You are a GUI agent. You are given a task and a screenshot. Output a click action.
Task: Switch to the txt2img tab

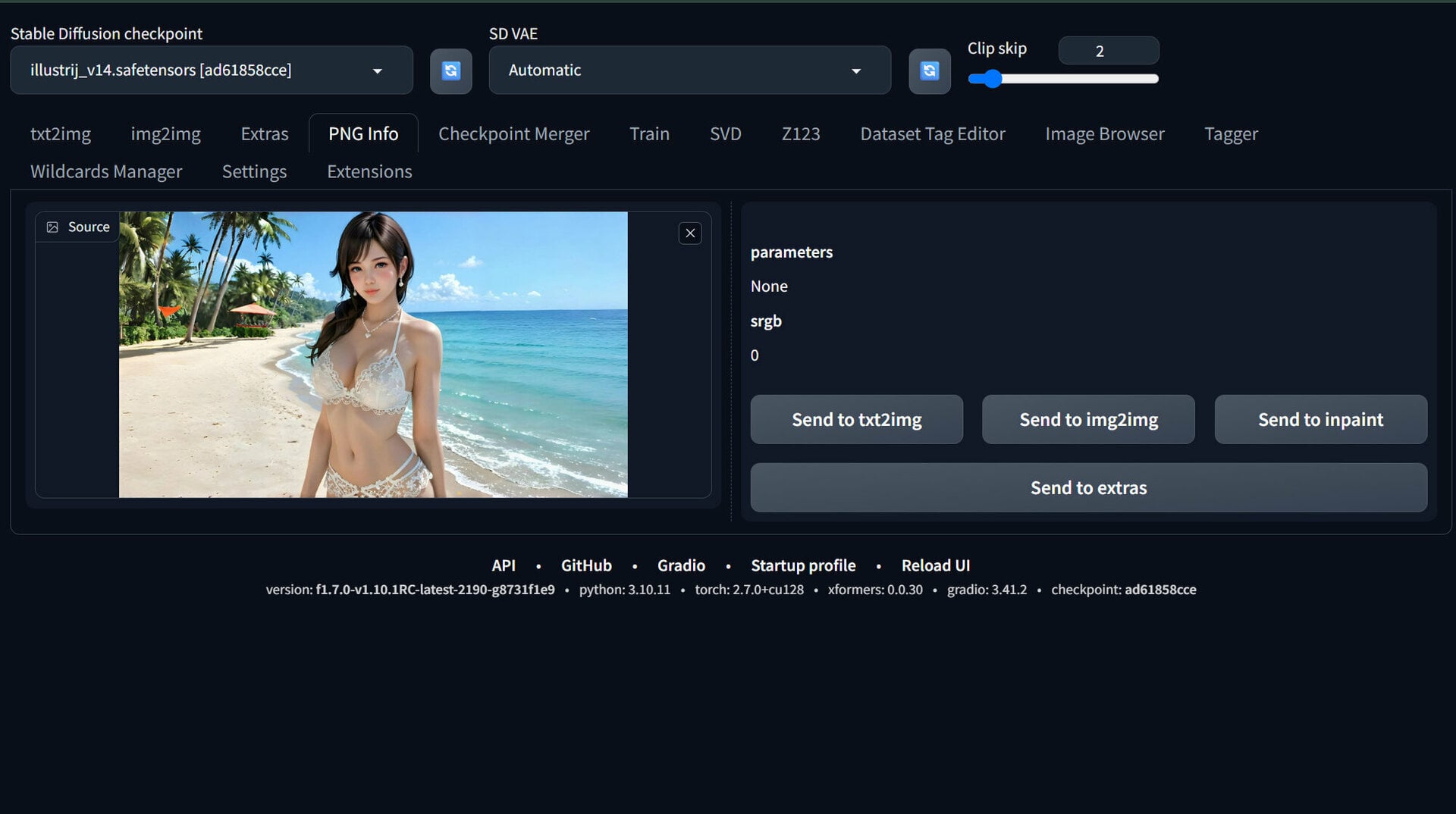(x=61, y=134)
